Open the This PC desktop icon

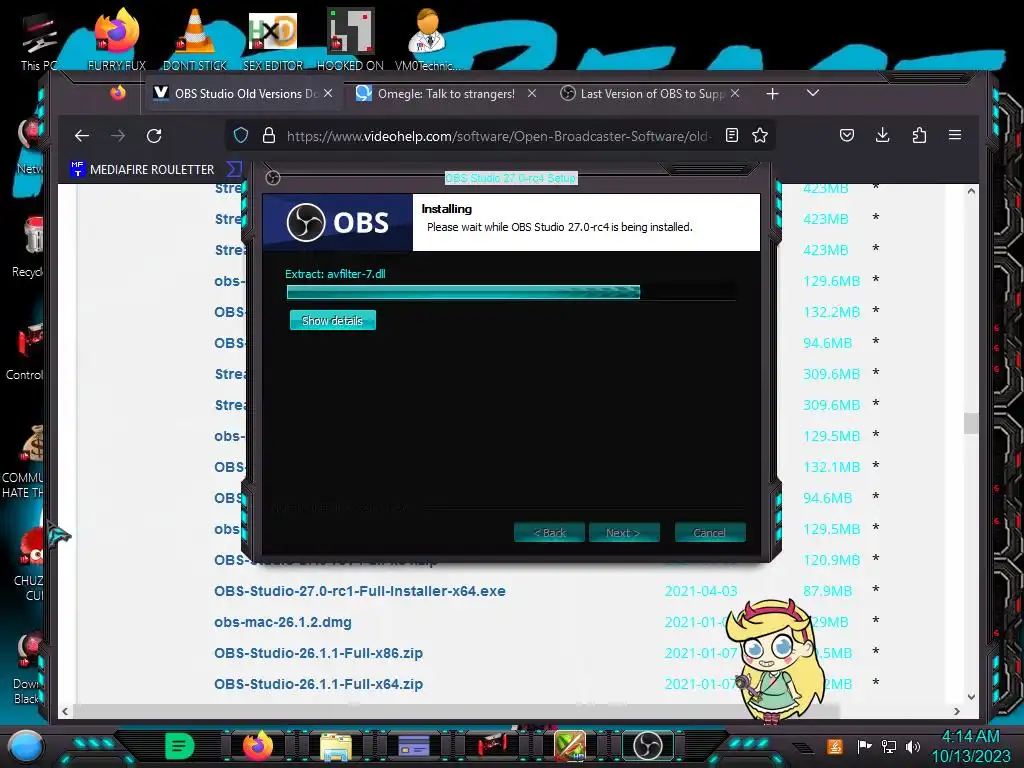tap(39, 42)
